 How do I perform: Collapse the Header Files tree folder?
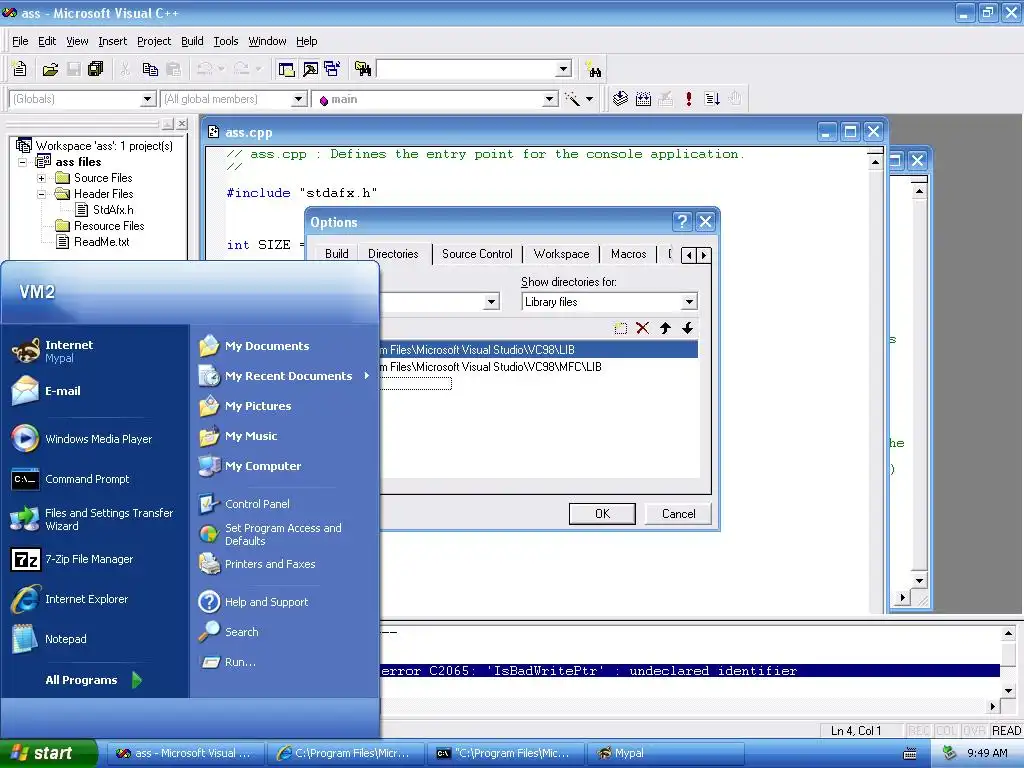tap(41, 194)
